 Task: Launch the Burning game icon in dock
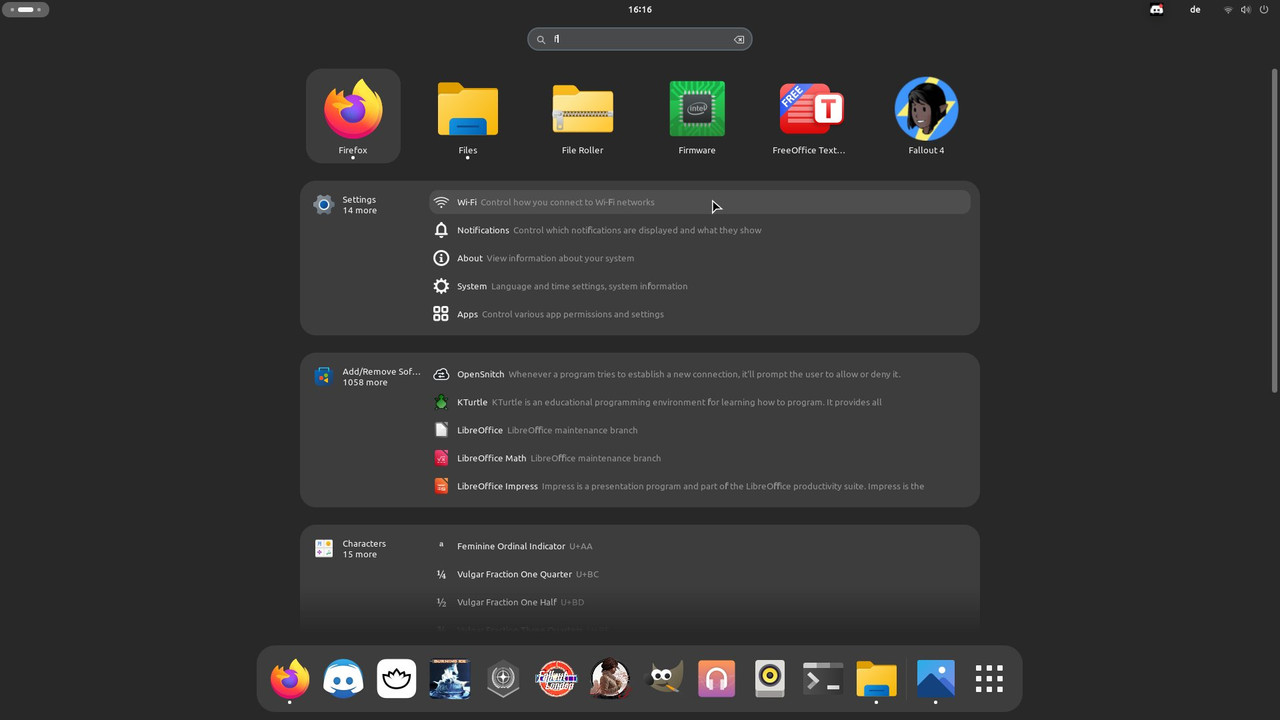point(450,679)
